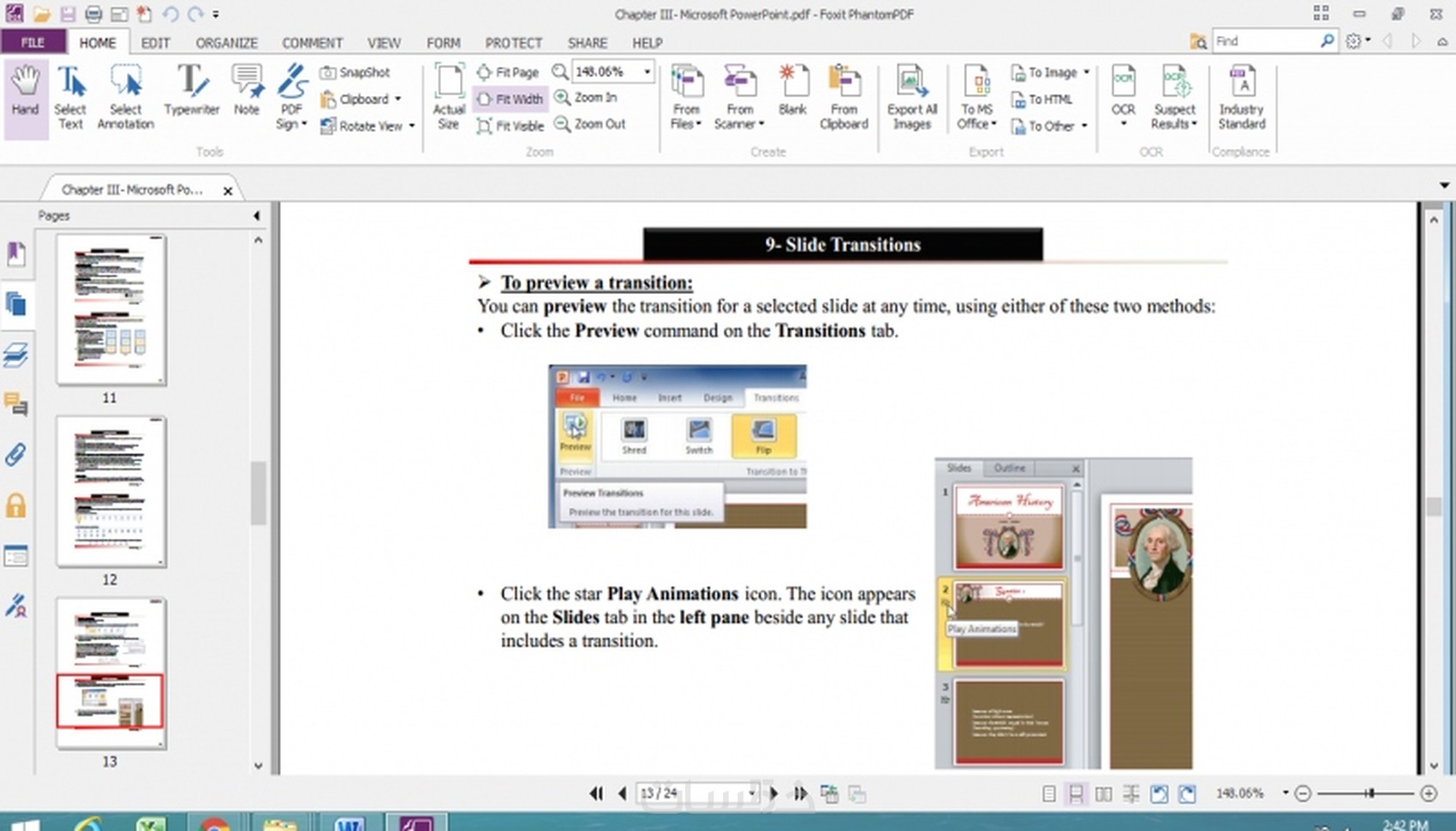The image size is (1456, 831).
Task: Undo the last action
Action: pos(170,14)
